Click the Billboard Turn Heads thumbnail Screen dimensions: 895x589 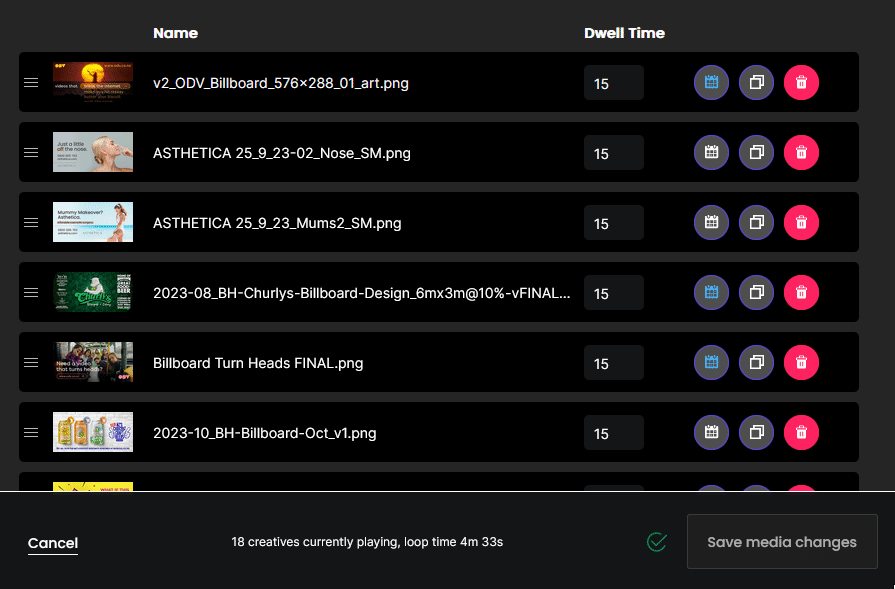[x=93, y=362]
